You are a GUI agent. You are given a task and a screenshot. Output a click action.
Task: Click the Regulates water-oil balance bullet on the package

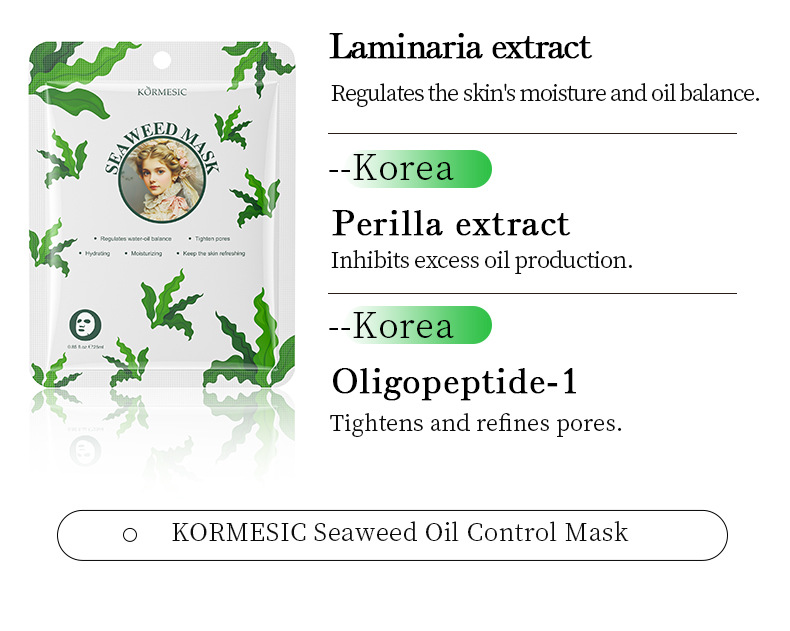(134, 239)
